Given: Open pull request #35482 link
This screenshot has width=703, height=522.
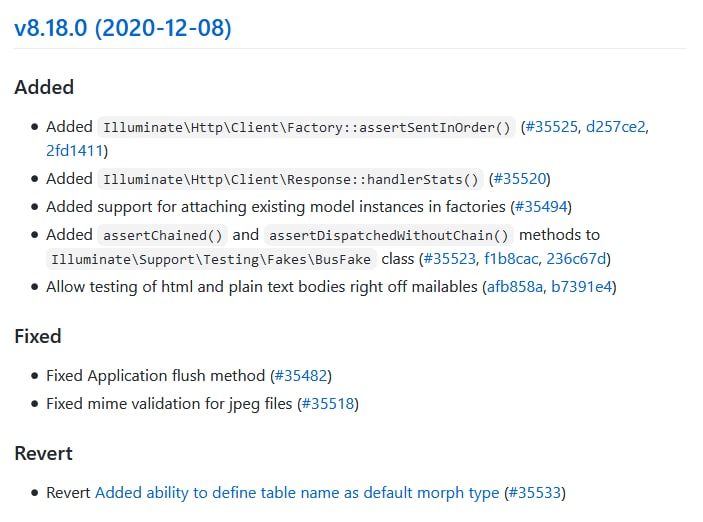Looking at the screenshot, I should pos(301,375).
